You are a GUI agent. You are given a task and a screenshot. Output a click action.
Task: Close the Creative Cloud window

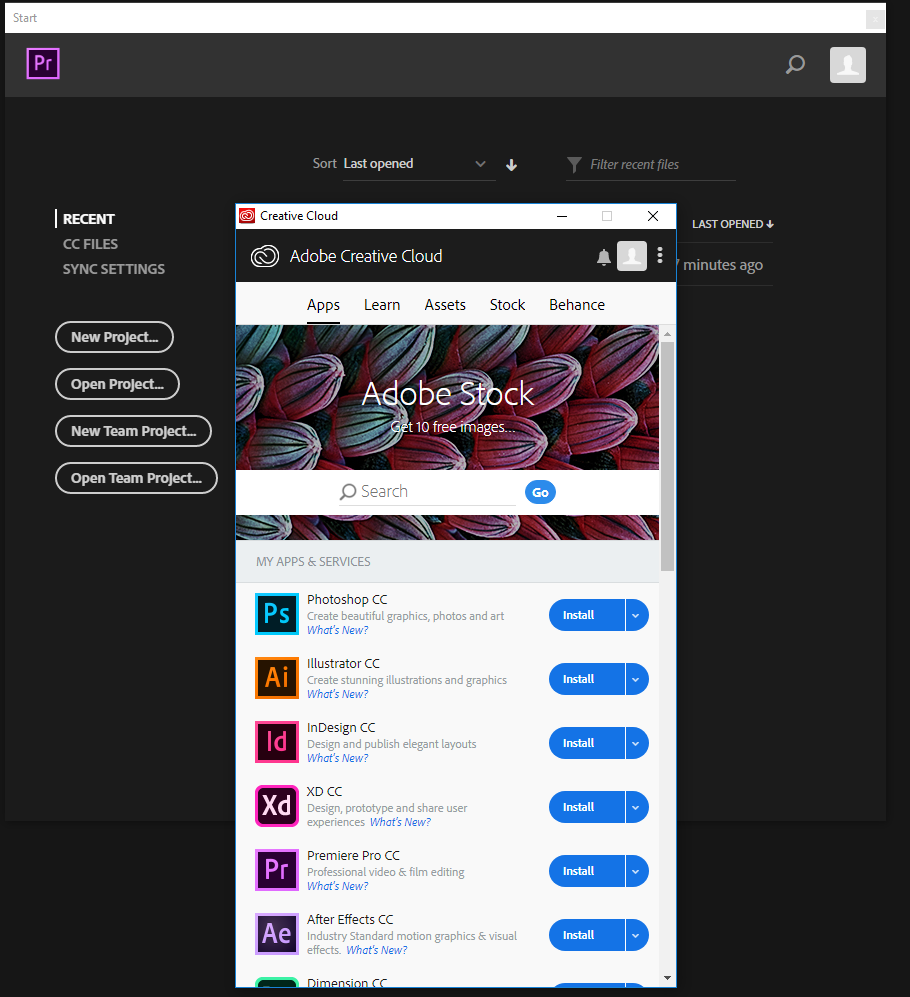[x=653, y=216]
